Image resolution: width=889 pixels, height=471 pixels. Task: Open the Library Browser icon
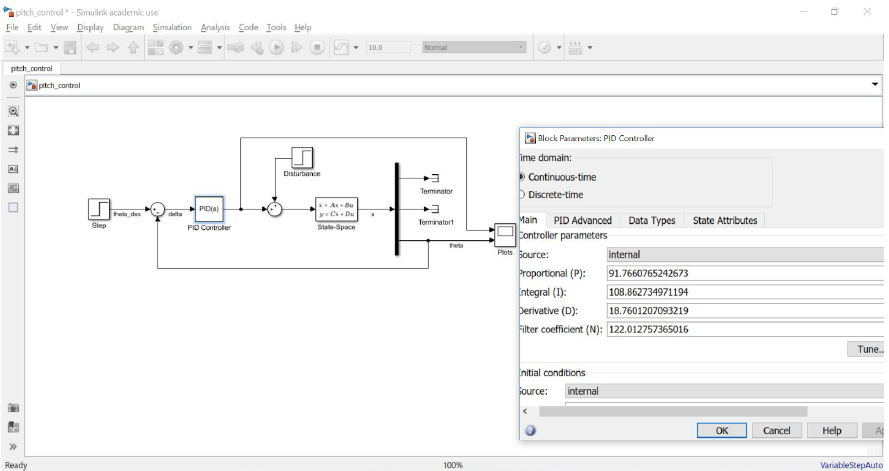tap(156, 48)
